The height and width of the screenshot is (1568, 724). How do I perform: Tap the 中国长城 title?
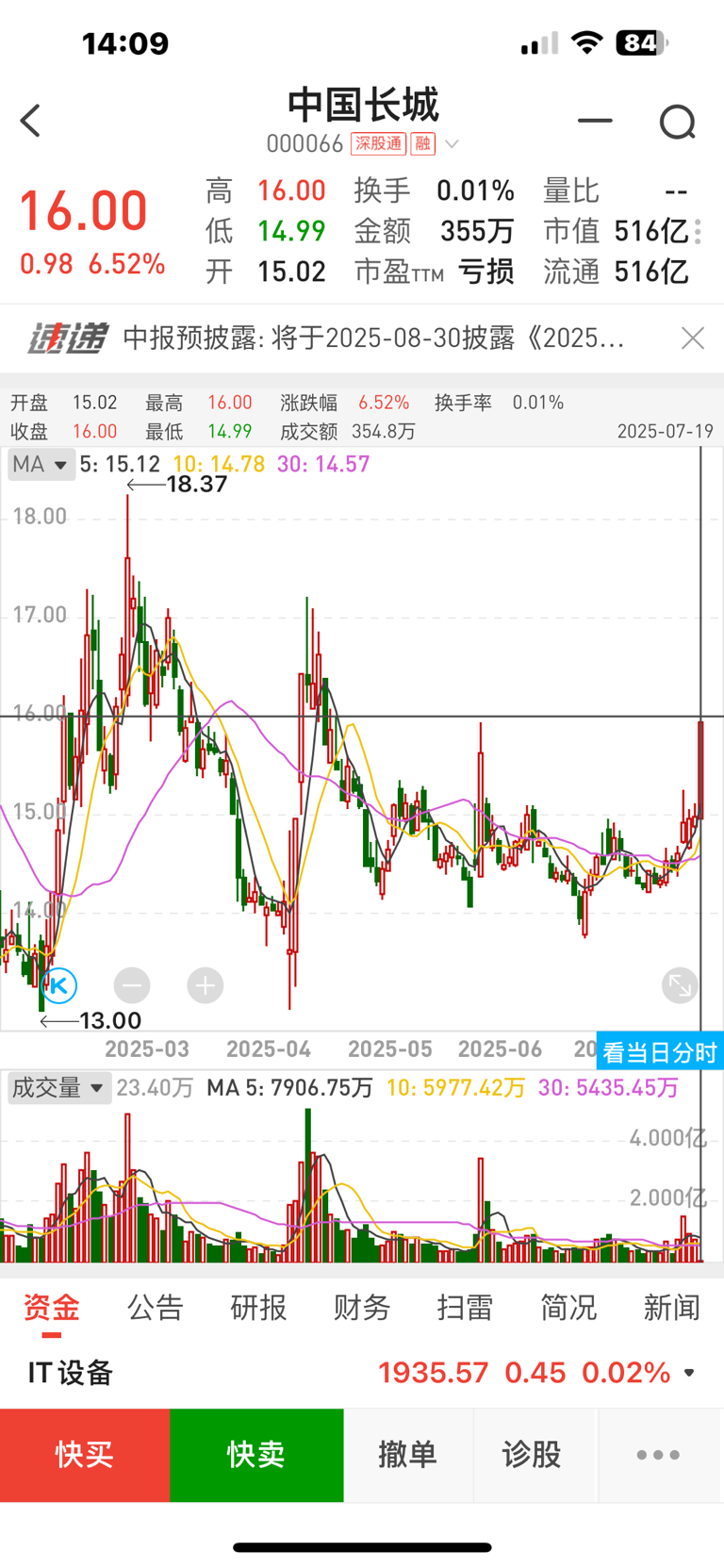(x=363, y=105)
